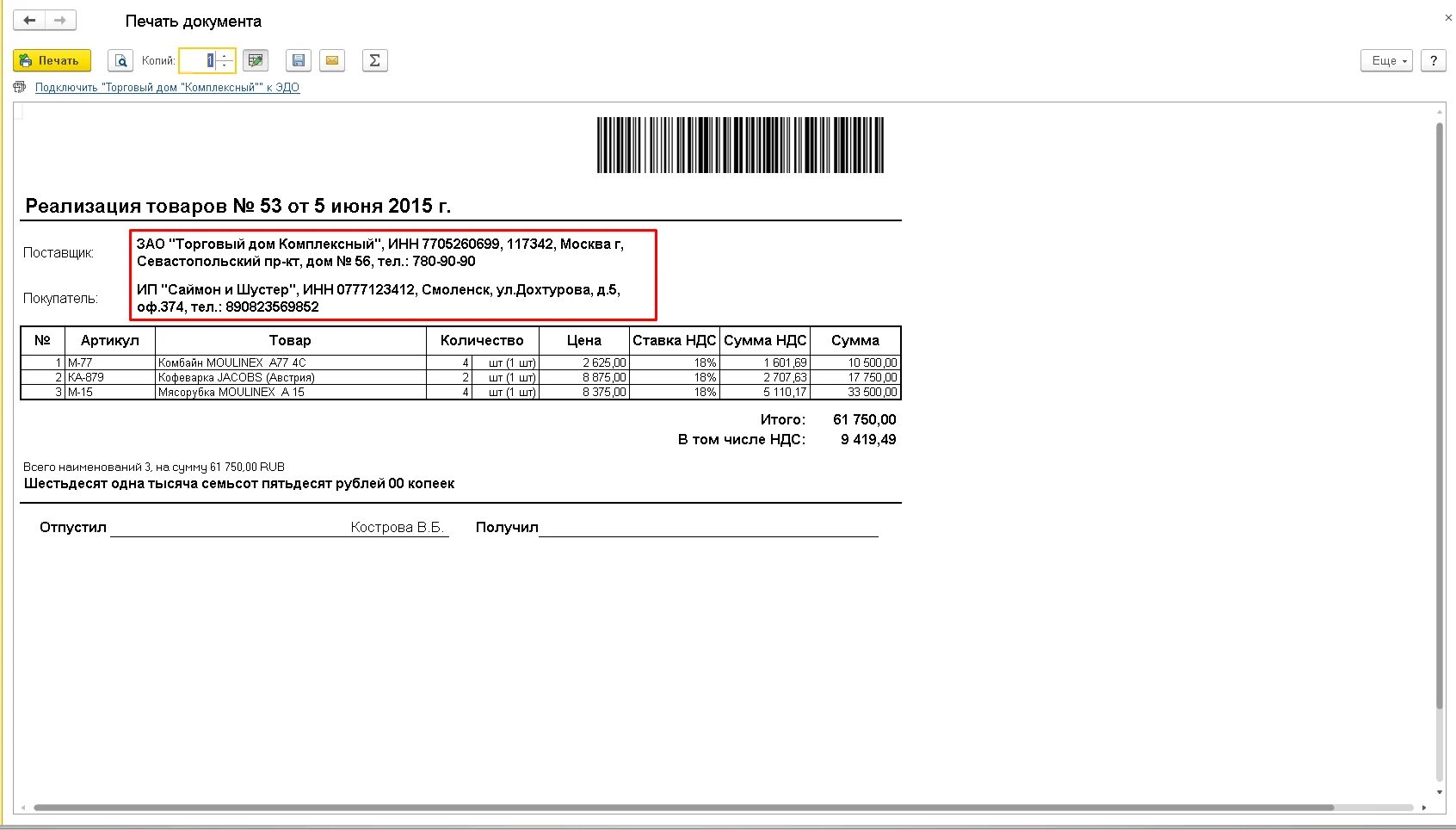1456x830 pixels.
Task: Save the document with diskette icon
Action: (299, 60)
